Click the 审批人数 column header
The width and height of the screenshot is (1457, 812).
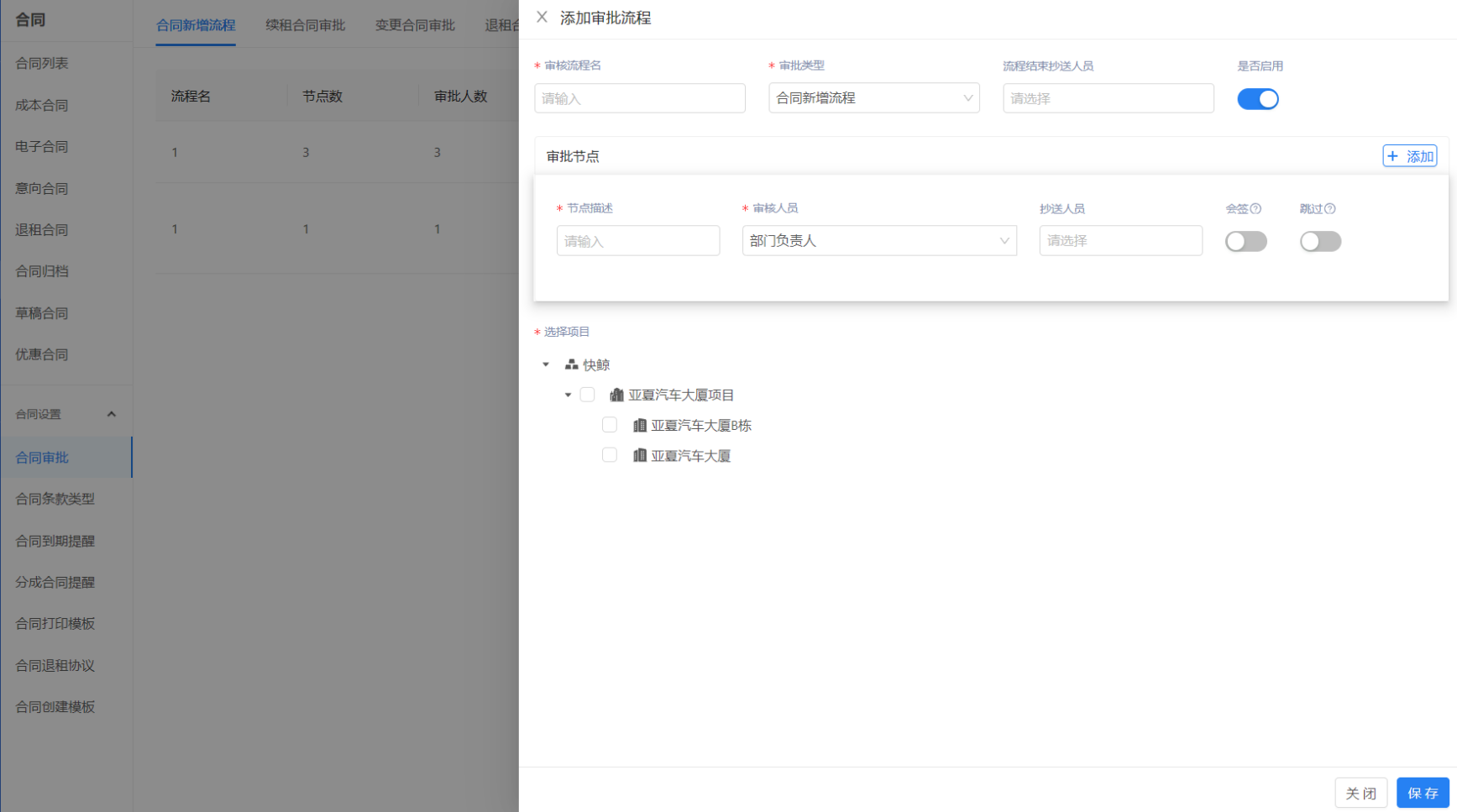(460, 97)
